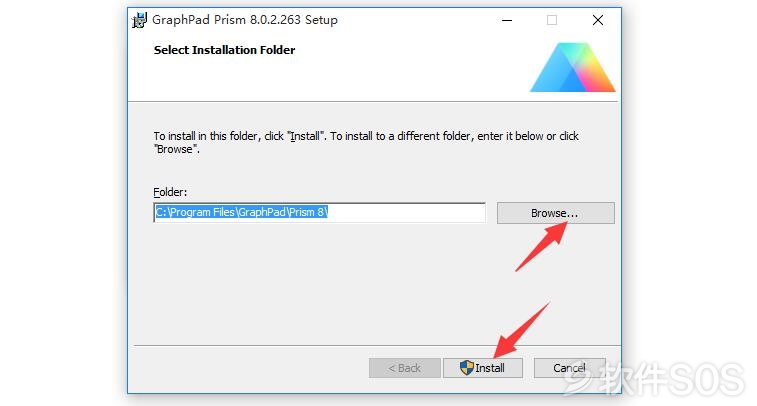
Task: Open the Browse... folder chooser
Action: 556,213
